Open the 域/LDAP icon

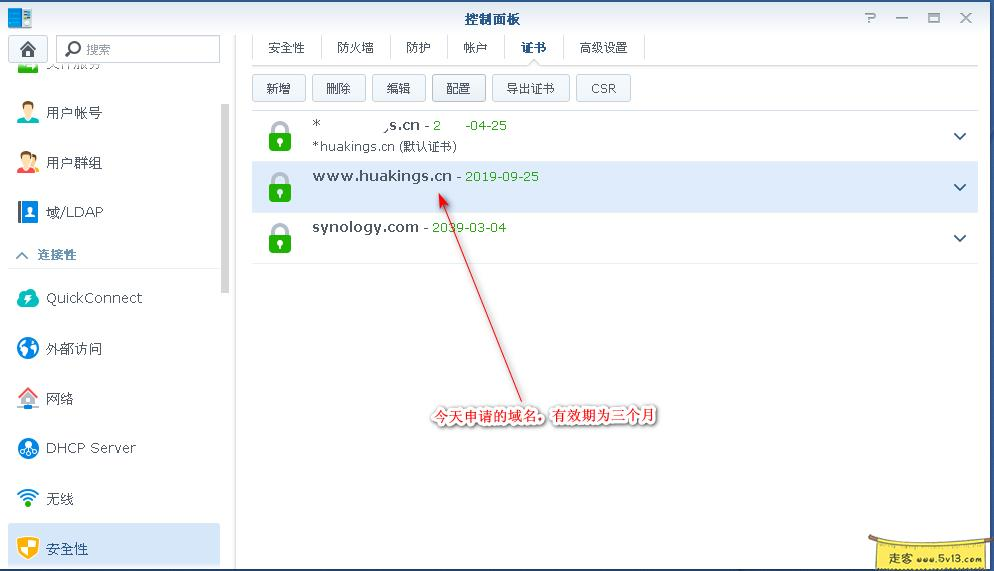pos(27,212)
